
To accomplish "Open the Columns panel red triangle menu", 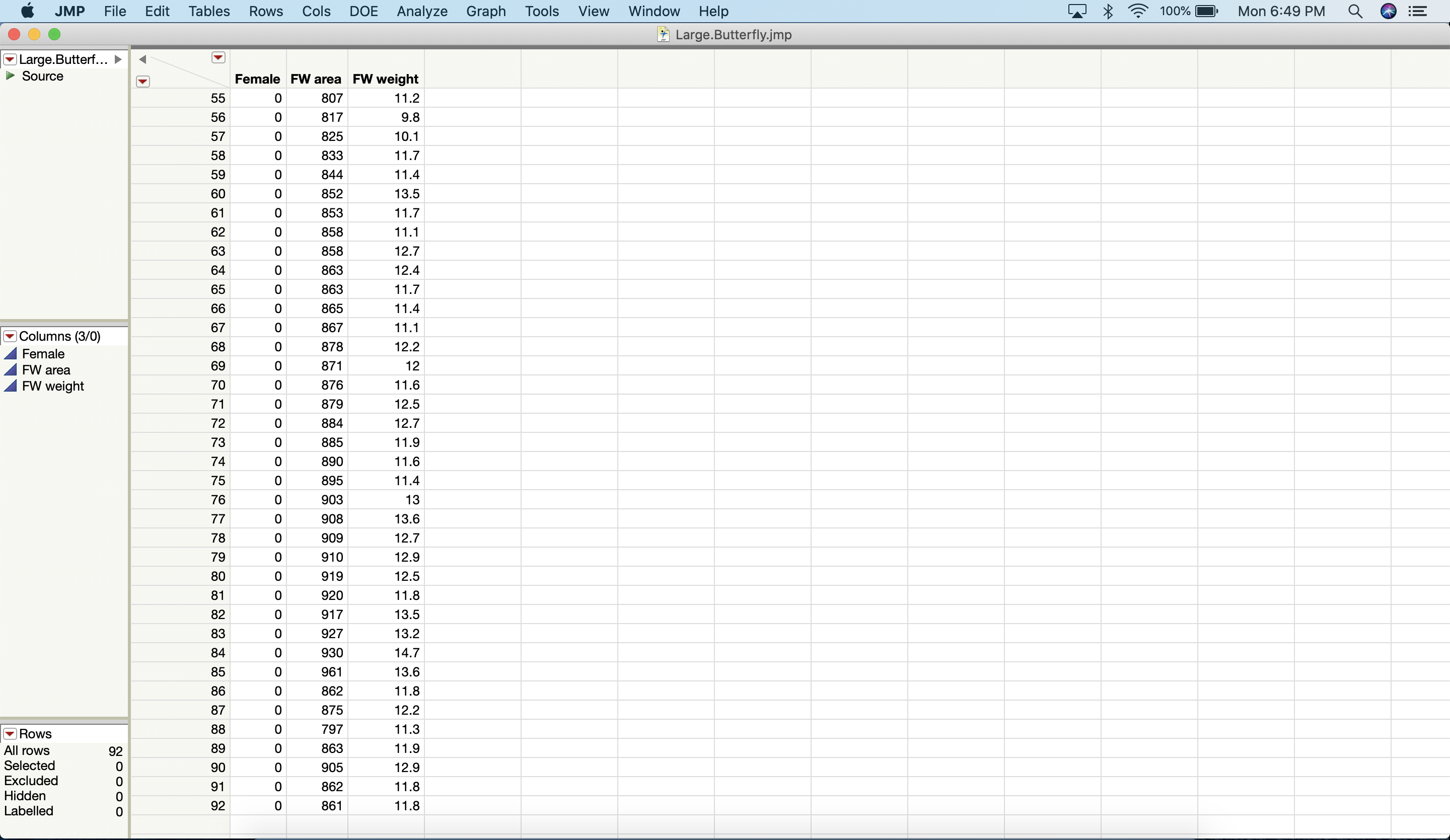I will coord(10,336).
